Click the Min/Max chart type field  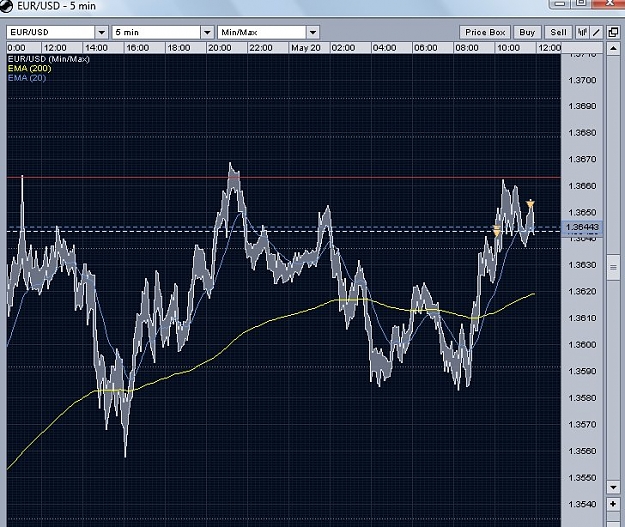coord(262,32)
